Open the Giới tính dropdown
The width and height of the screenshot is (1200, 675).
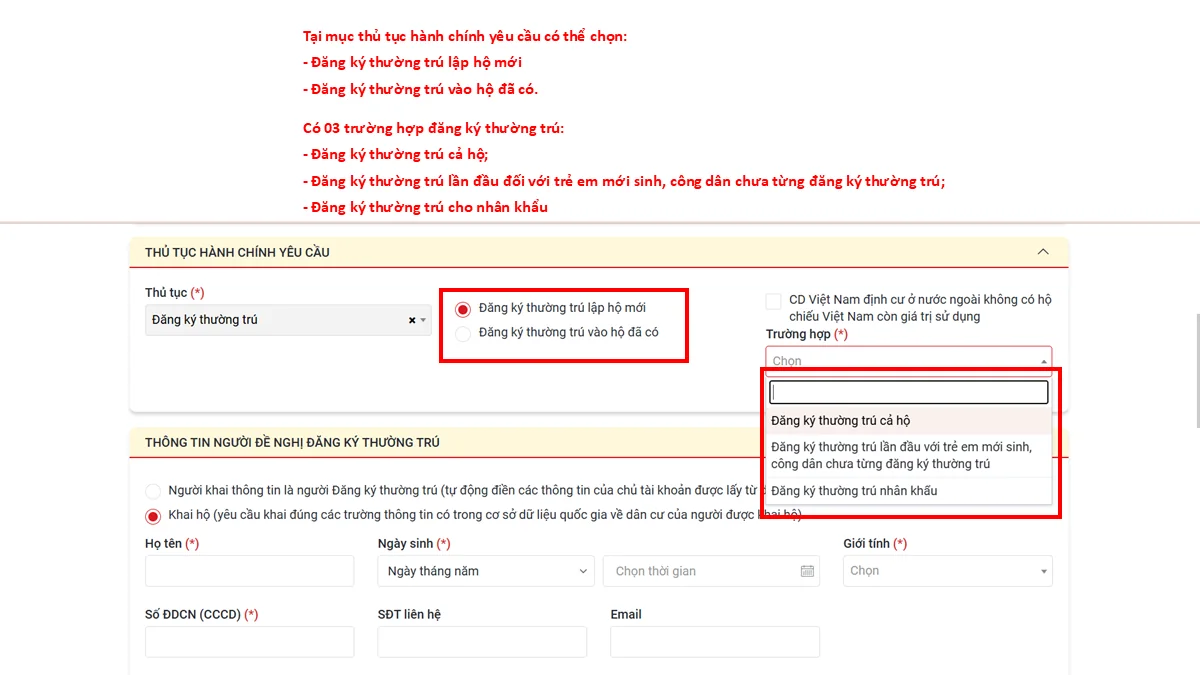948,571
